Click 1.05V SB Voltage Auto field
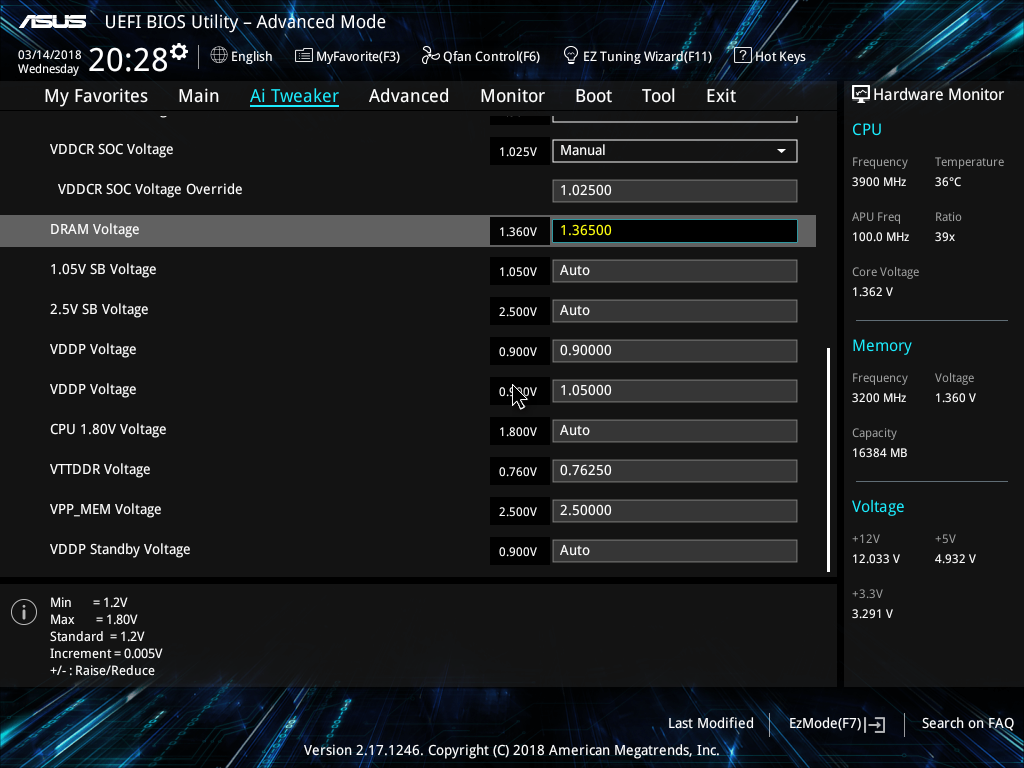The width and height of the screenshot is (1024, 768). click(675, 271)
